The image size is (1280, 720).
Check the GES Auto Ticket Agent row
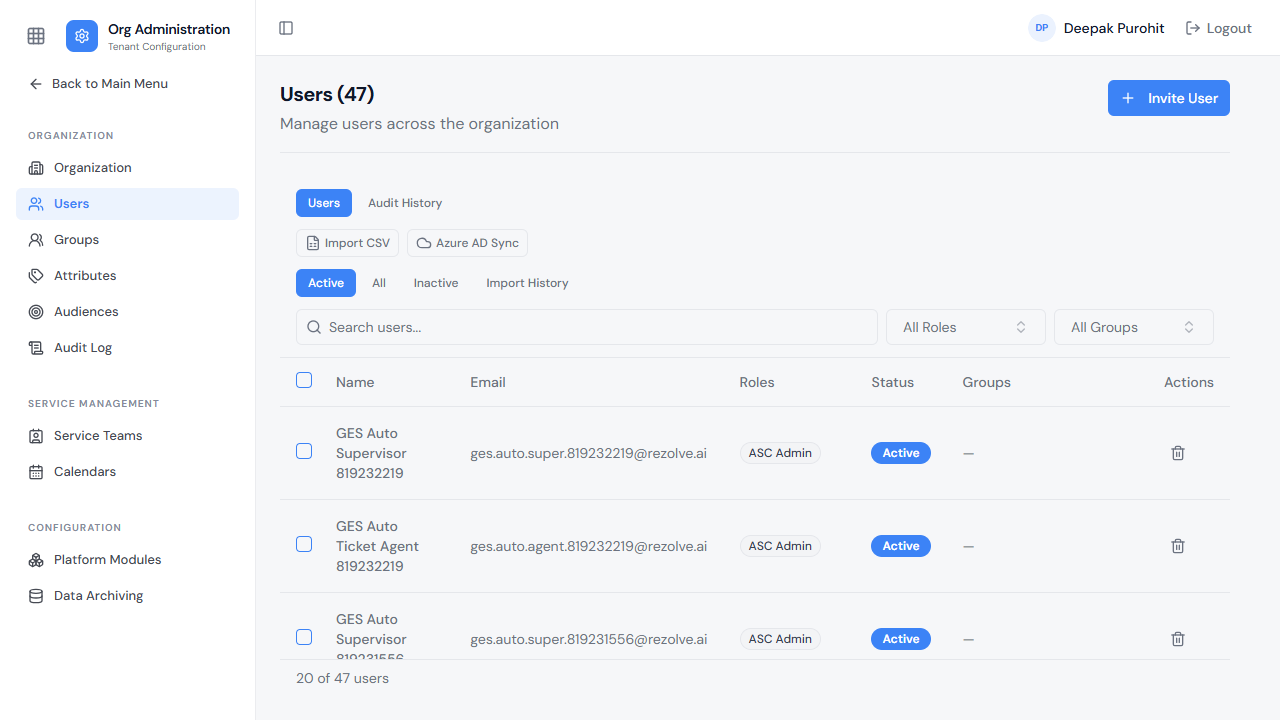point(304,544)
